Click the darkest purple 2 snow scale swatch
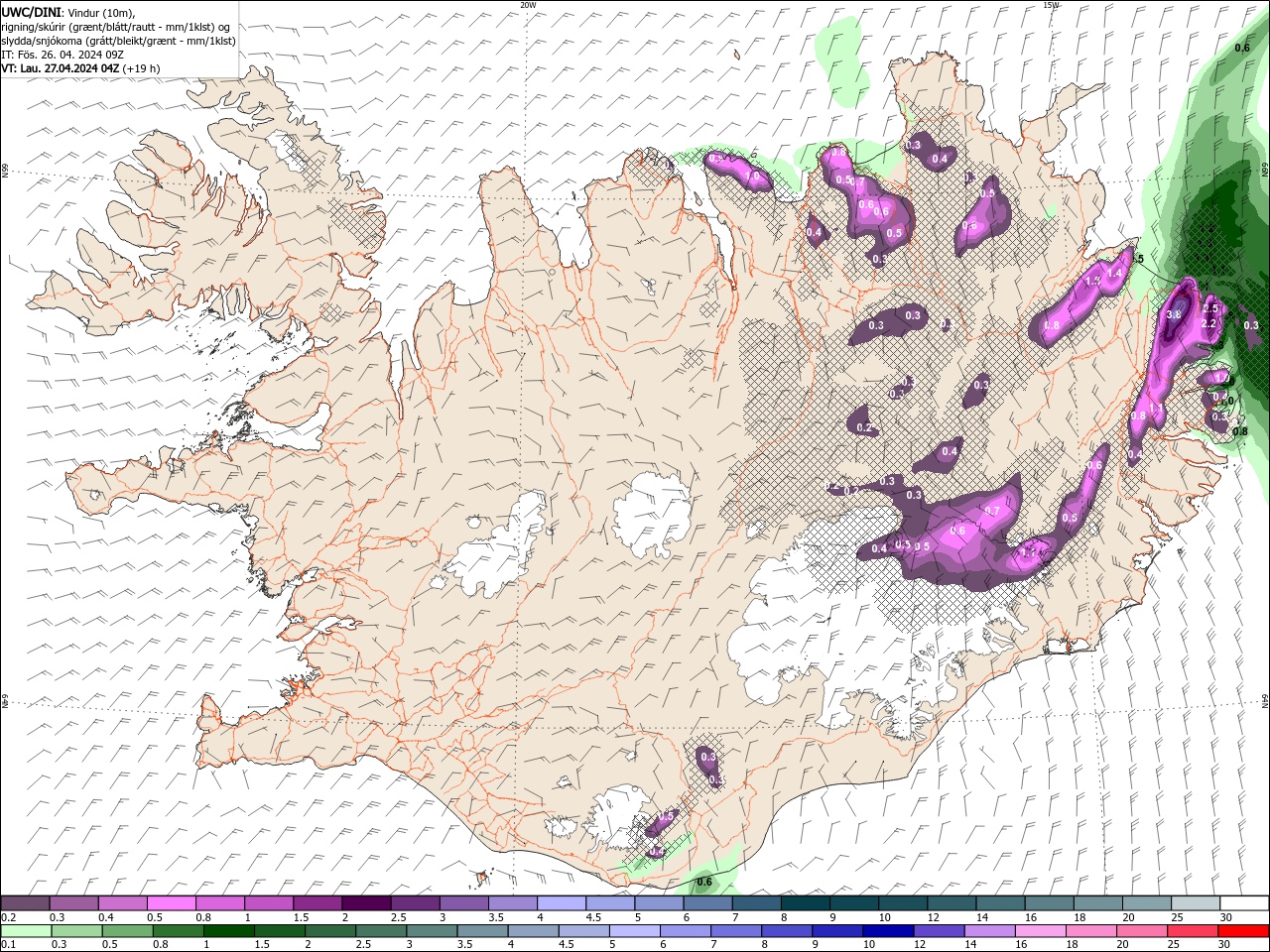This screenshot has width=1270, height=952. 366,903
